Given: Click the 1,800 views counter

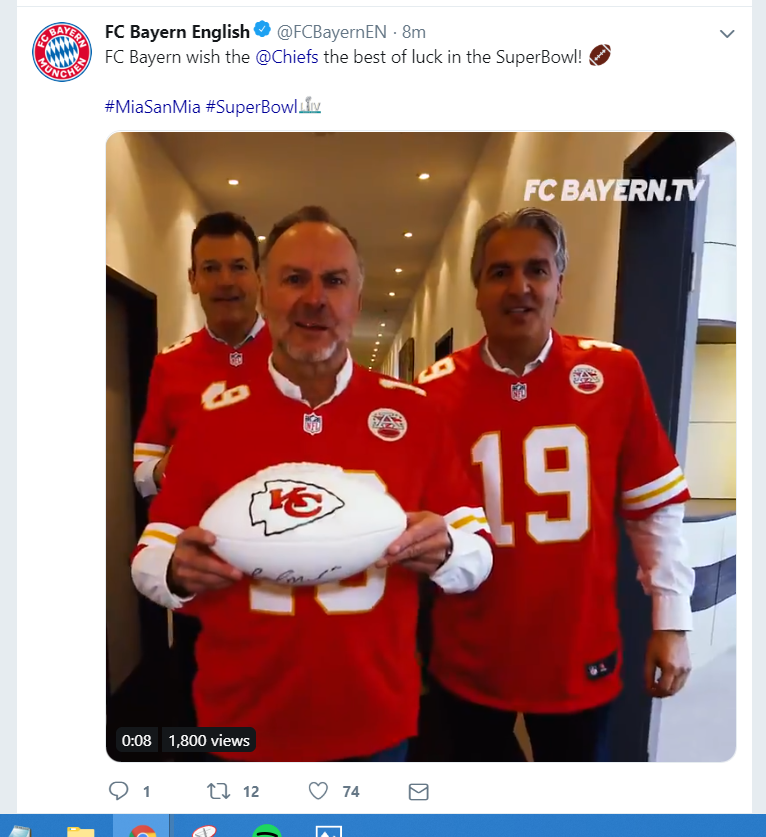Looking at the screenshot, I should [x=209, y=740].
